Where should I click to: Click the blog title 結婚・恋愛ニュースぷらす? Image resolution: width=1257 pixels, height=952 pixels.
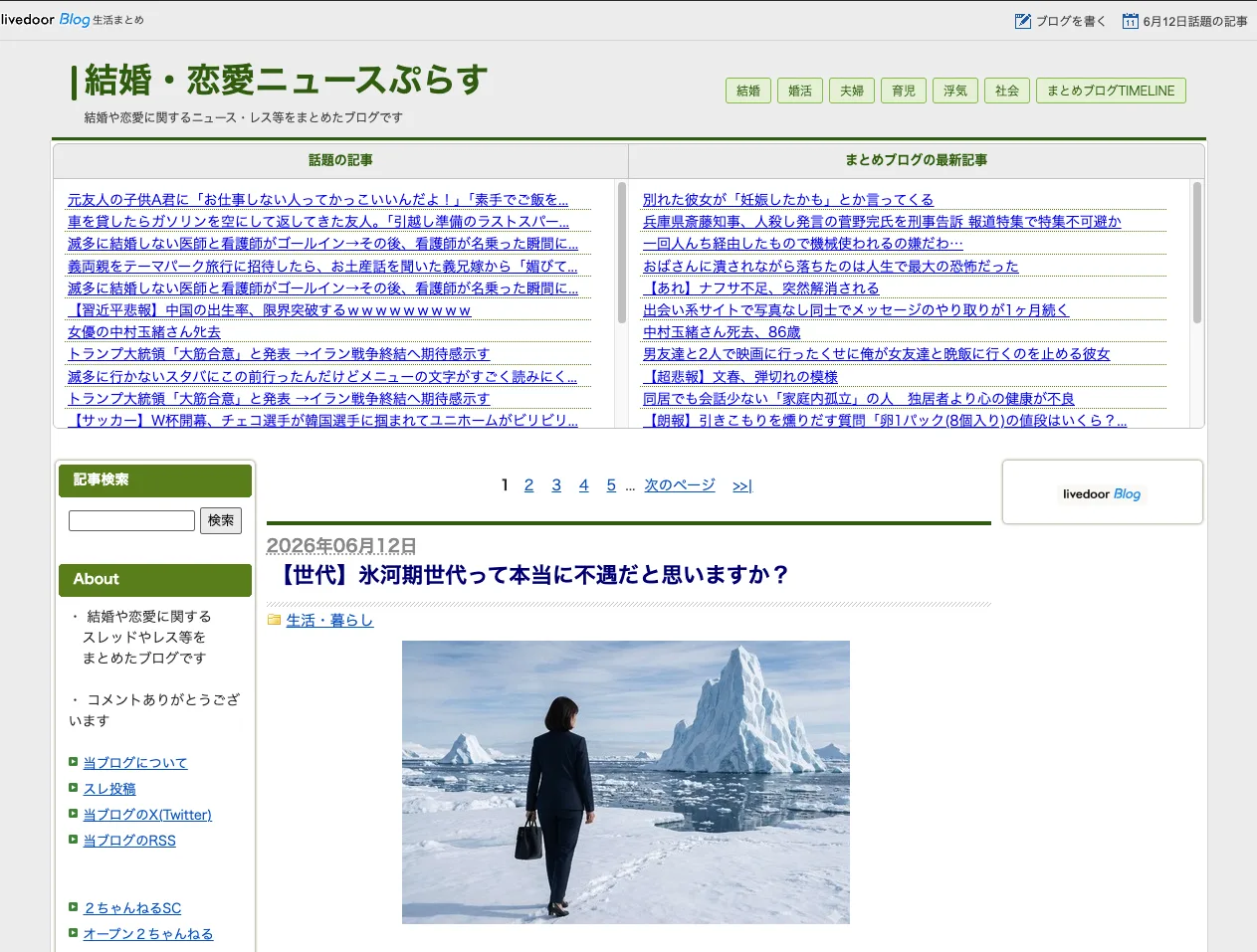click(287, 80)
